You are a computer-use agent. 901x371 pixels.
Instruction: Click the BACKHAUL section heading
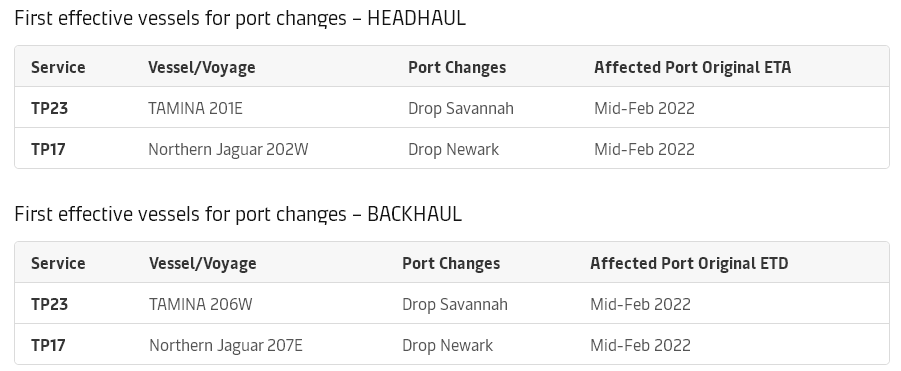[238, 214]
